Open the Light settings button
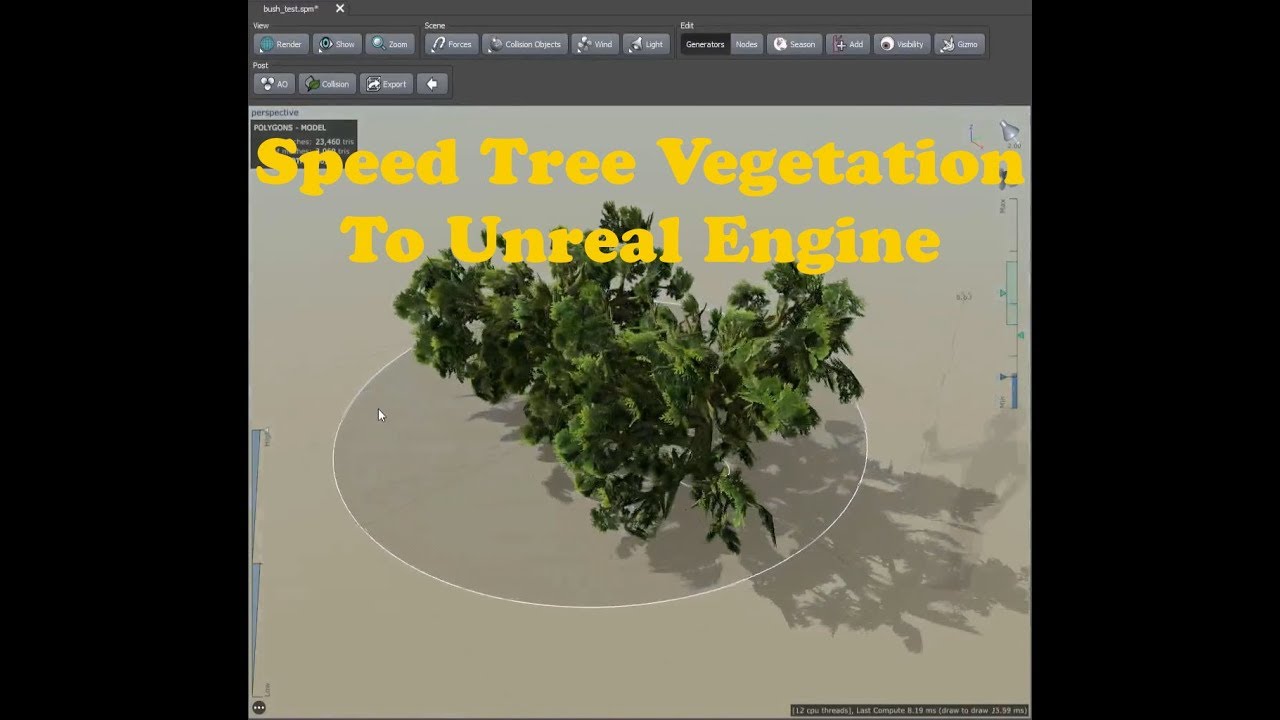The image size is (1280, 720). click(646, 44)
